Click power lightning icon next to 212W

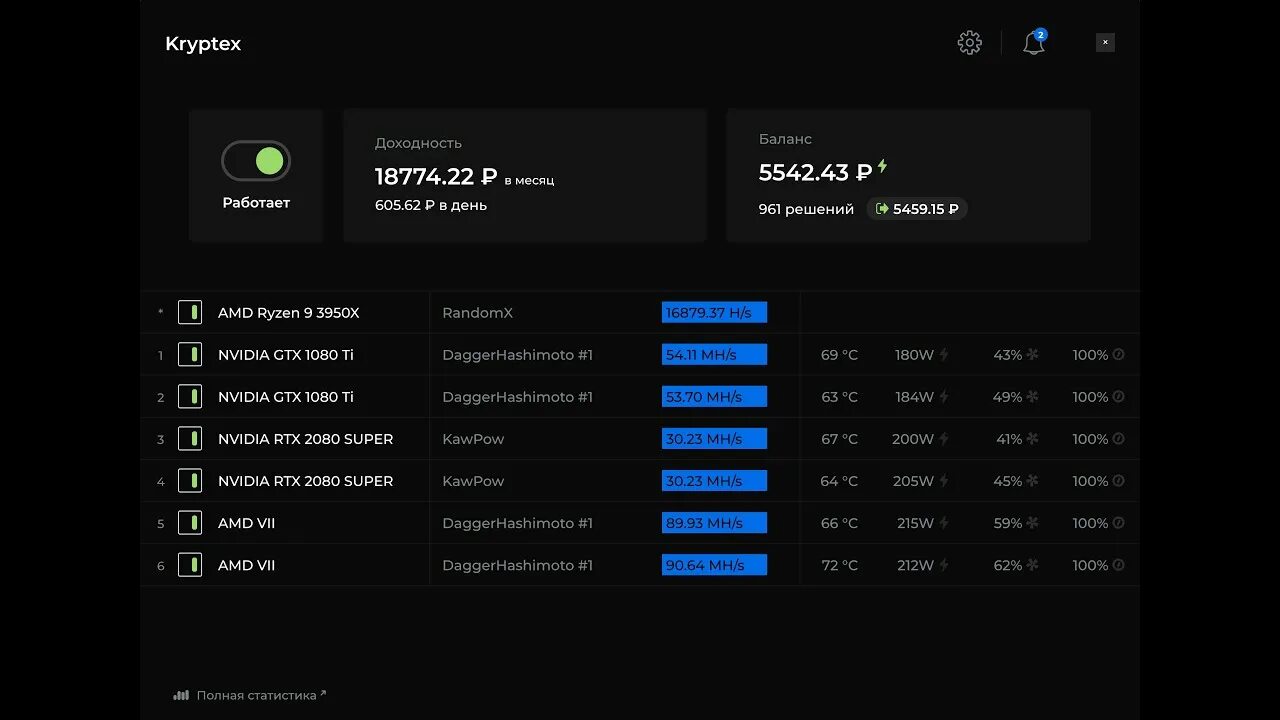coord(943,565)
